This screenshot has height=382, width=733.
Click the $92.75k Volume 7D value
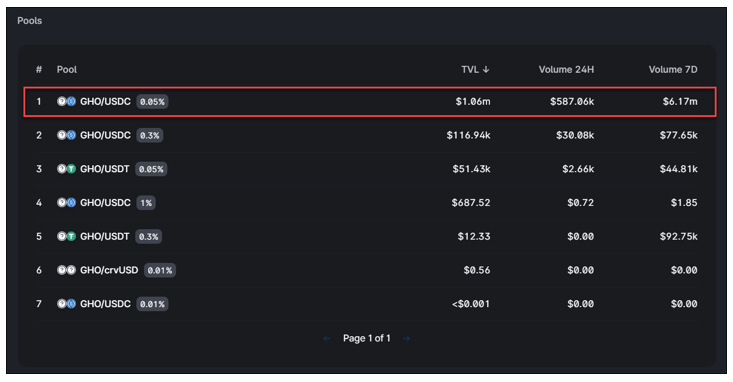(678, 236)
